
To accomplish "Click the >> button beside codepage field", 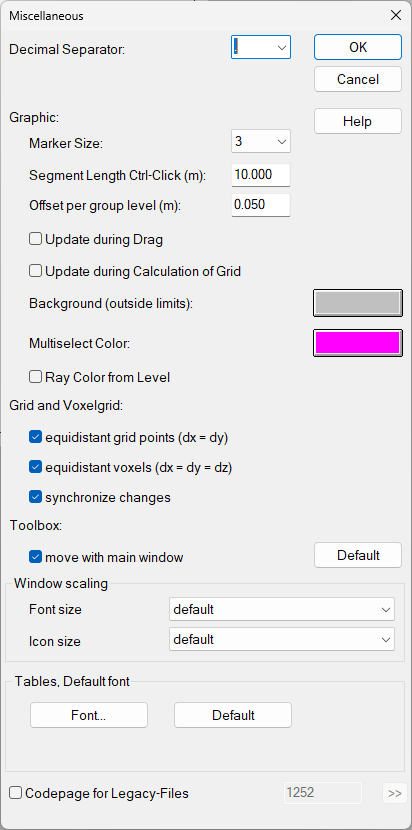I will [x=395, y=793].
